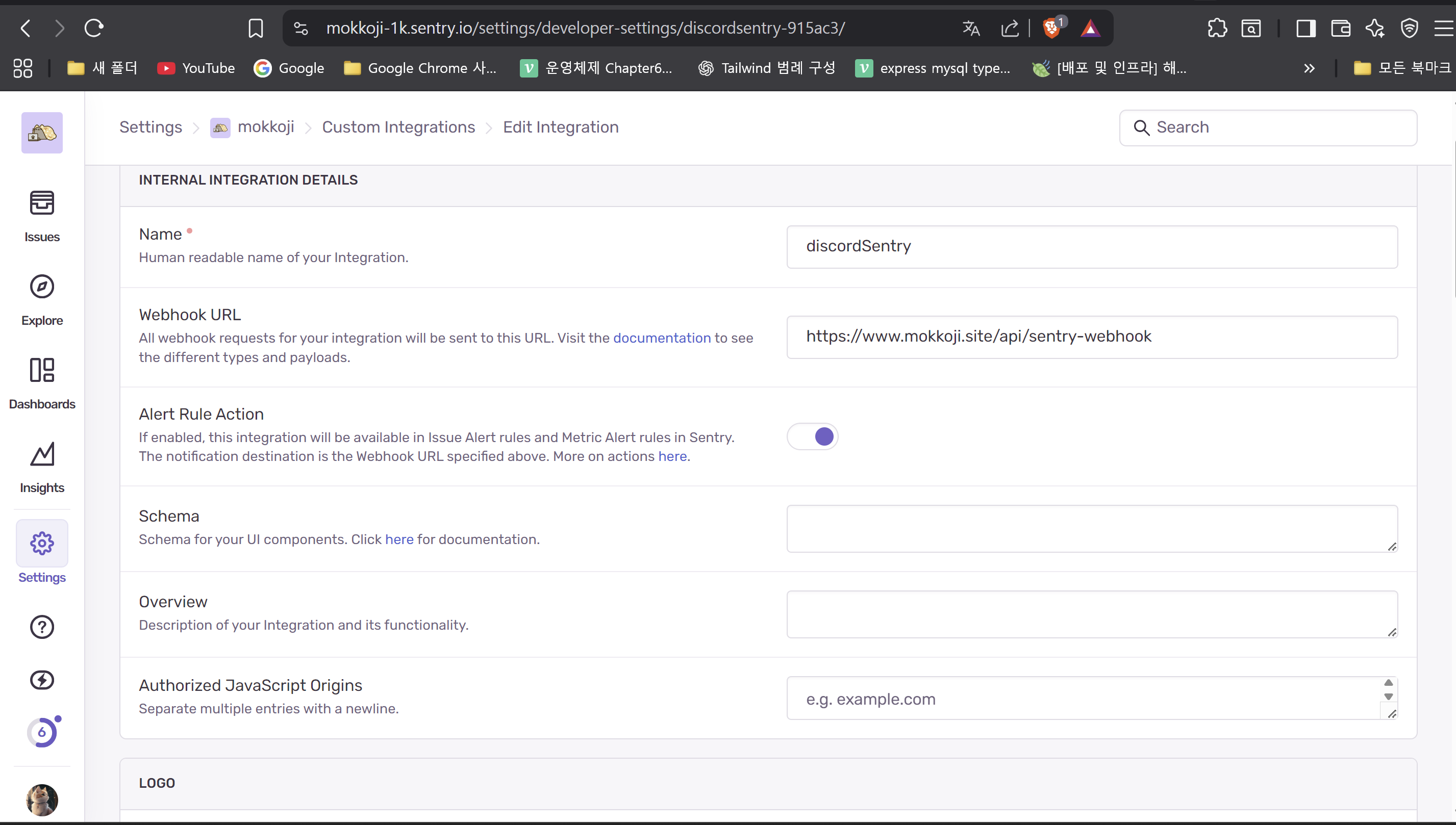Viewport: 1456px width, 825px height.
Task: Toggle the Alert Rule Action switch
Action: pyautogui.click(x=812, y=436)
